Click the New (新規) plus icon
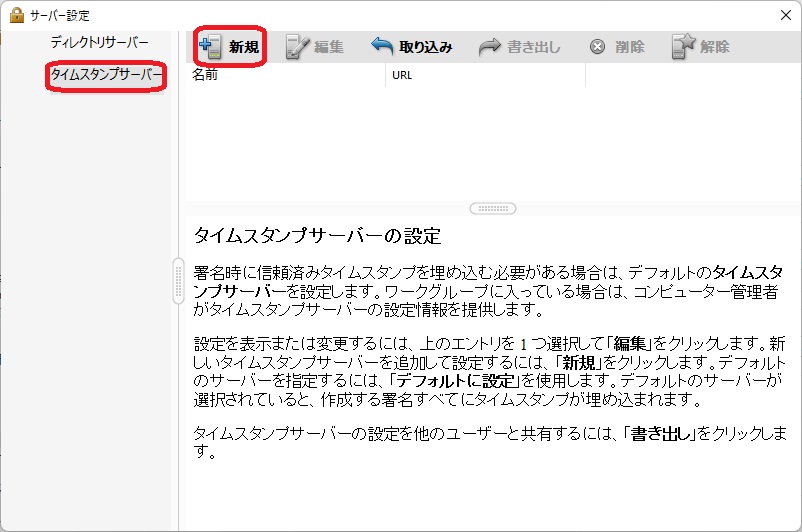The height and width of the screenshot is (532, 802). pos(210,46)
